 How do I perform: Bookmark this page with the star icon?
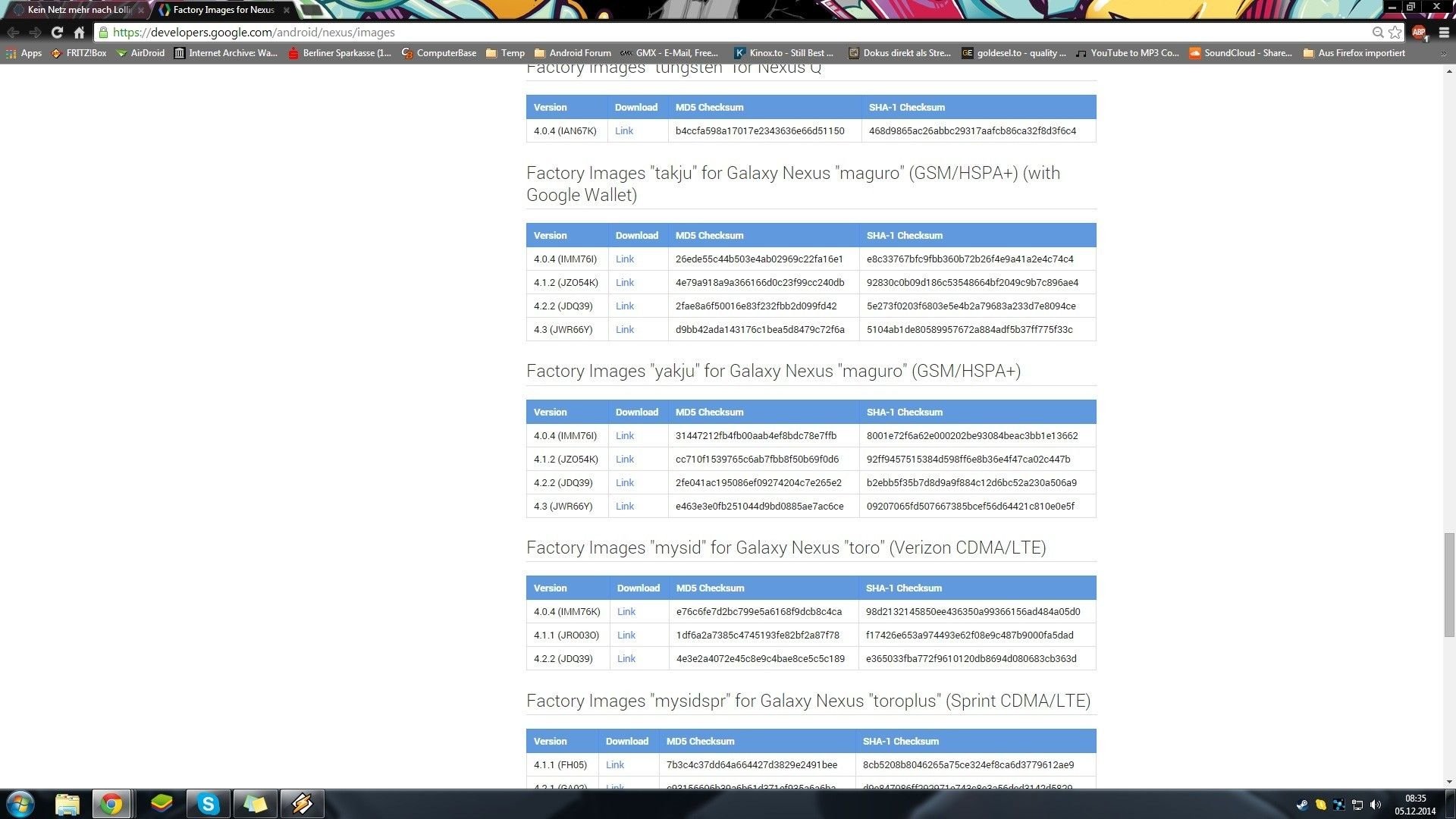coord(1395,33)
